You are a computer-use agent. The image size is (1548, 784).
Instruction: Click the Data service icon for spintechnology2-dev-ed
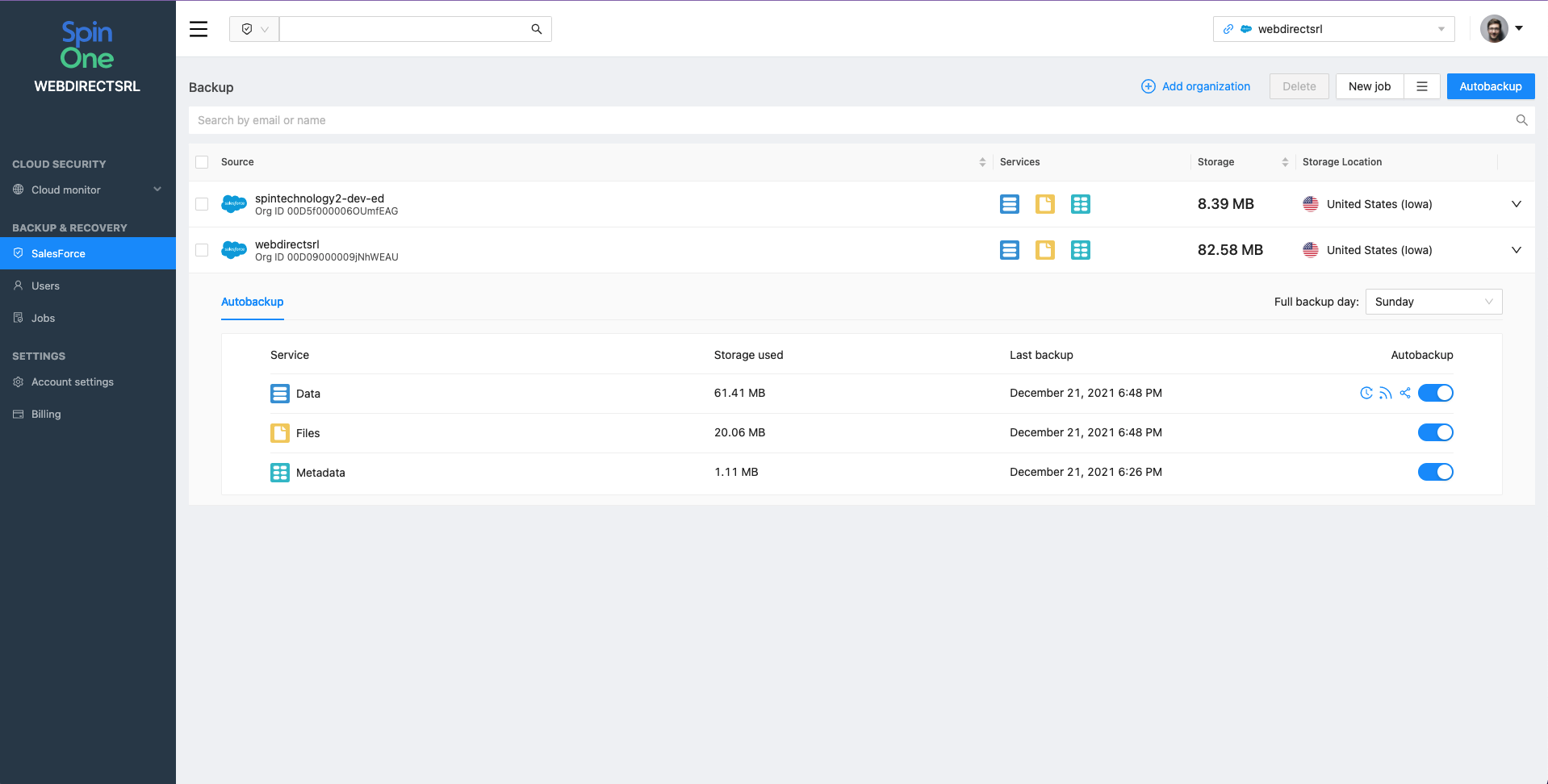(1009, 204)
